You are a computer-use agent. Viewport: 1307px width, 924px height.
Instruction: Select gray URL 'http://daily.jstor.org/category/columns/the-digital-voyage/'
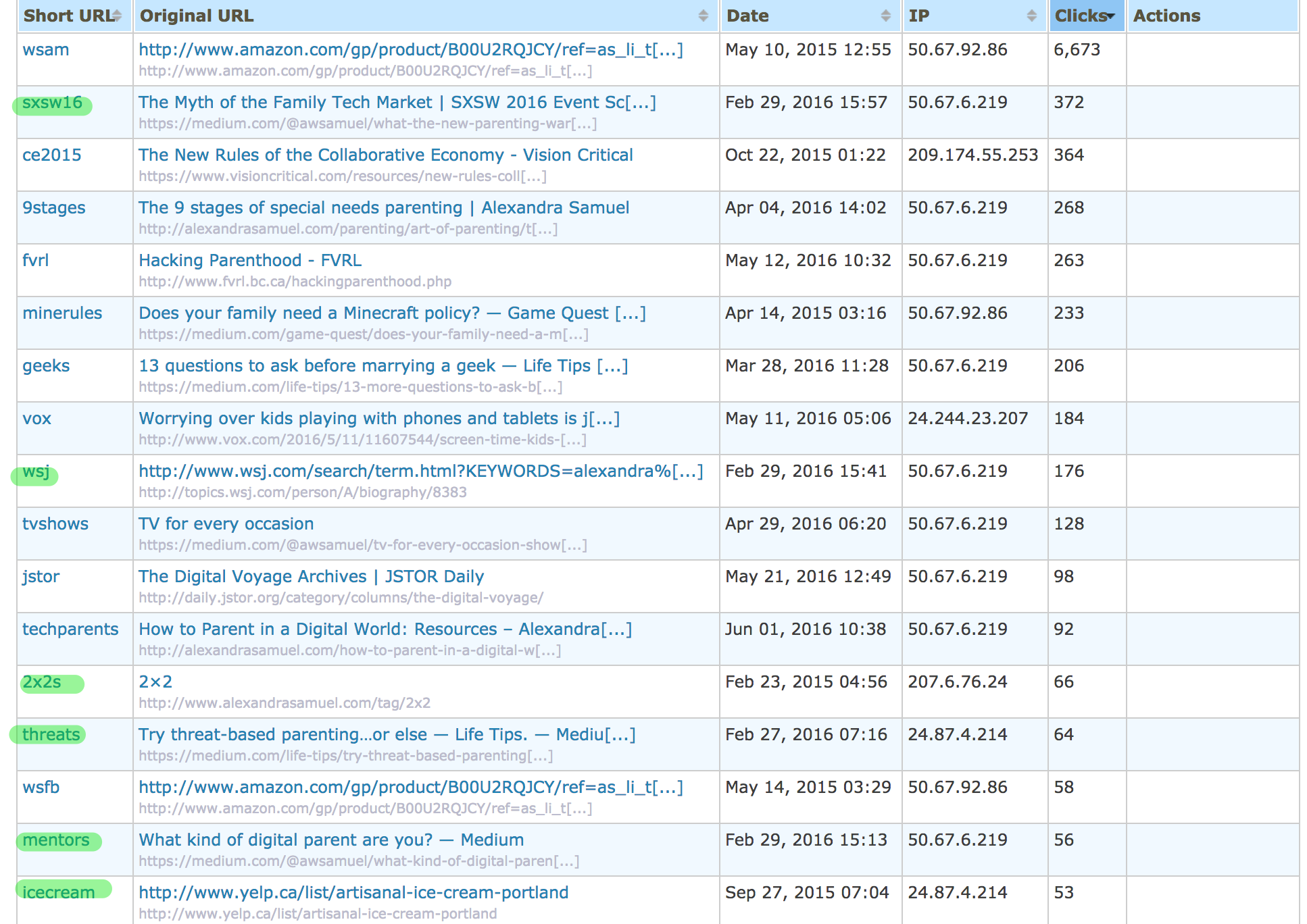(x=341, y=598)
